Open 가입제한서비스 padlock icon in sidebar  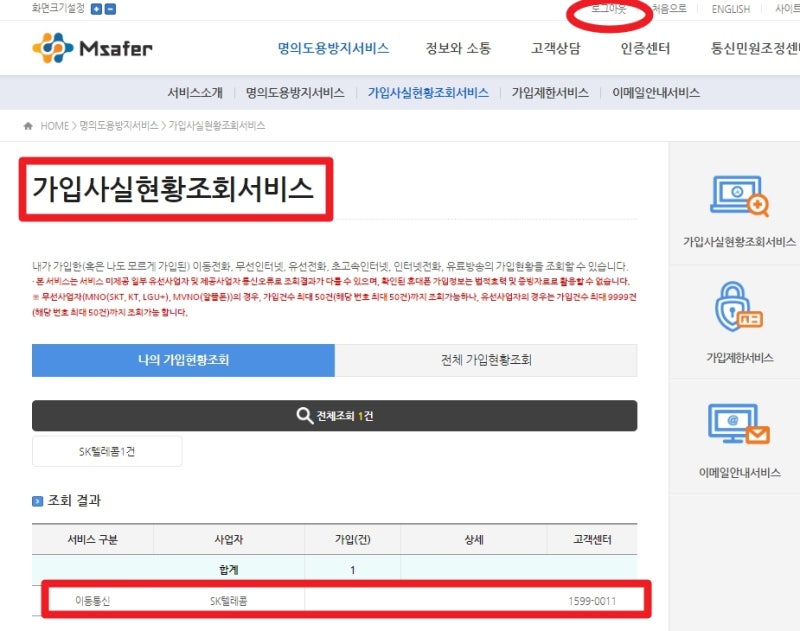738,307
